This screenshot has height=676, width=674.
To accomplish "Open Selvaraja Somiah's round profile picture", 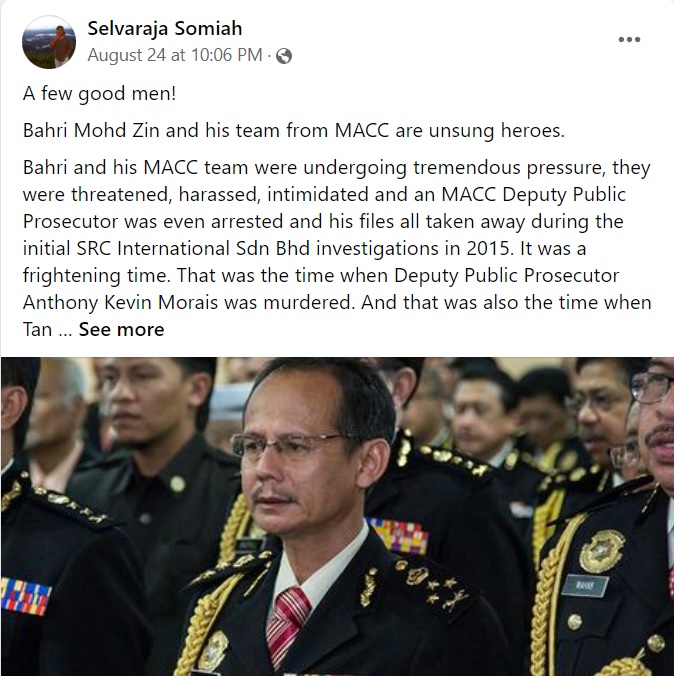I will tap(49, 42).
